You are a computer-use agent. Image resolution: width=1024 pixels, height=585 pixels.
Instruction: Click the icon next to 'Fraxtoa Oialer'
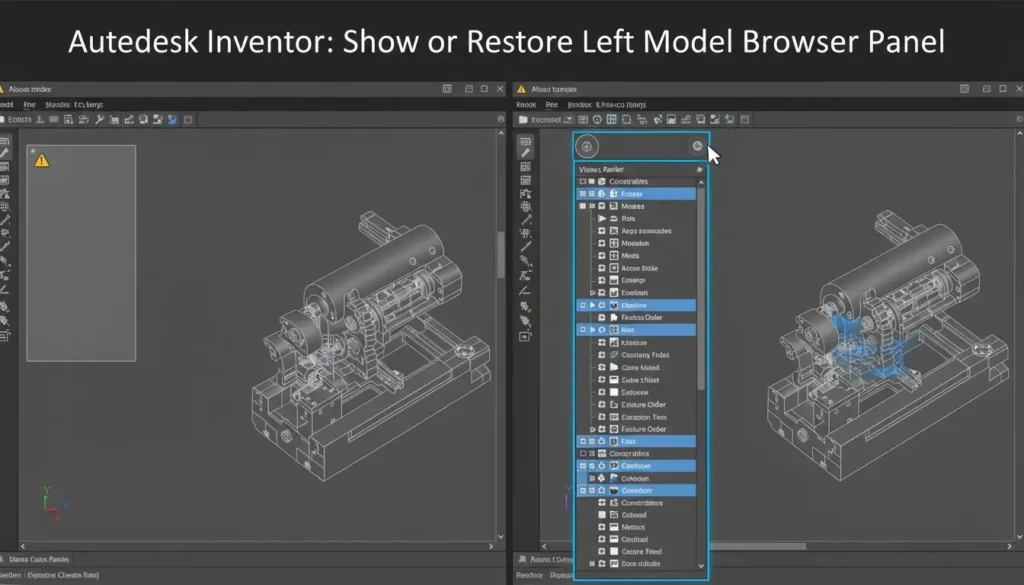click(x=614, y=317)
